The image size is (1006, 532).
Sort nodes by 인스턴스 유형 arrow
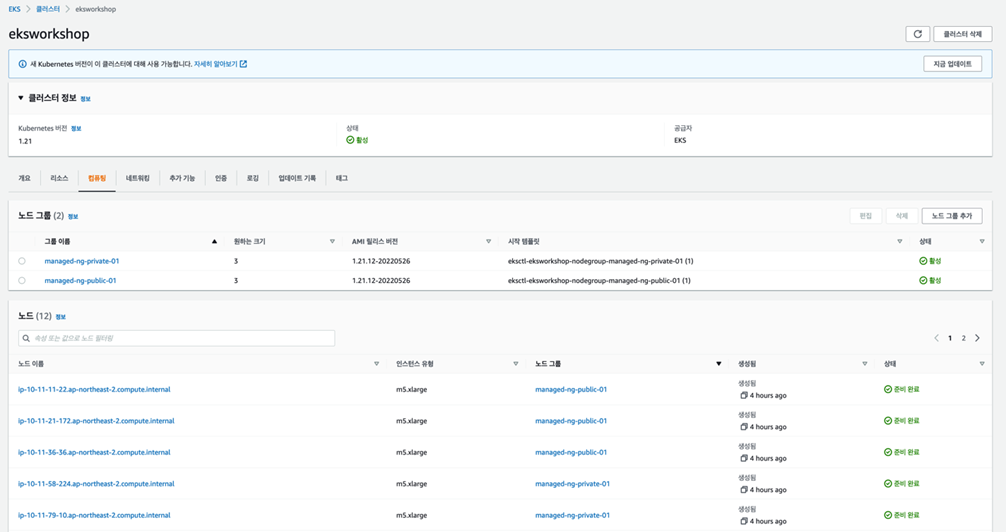pos(515,364)
